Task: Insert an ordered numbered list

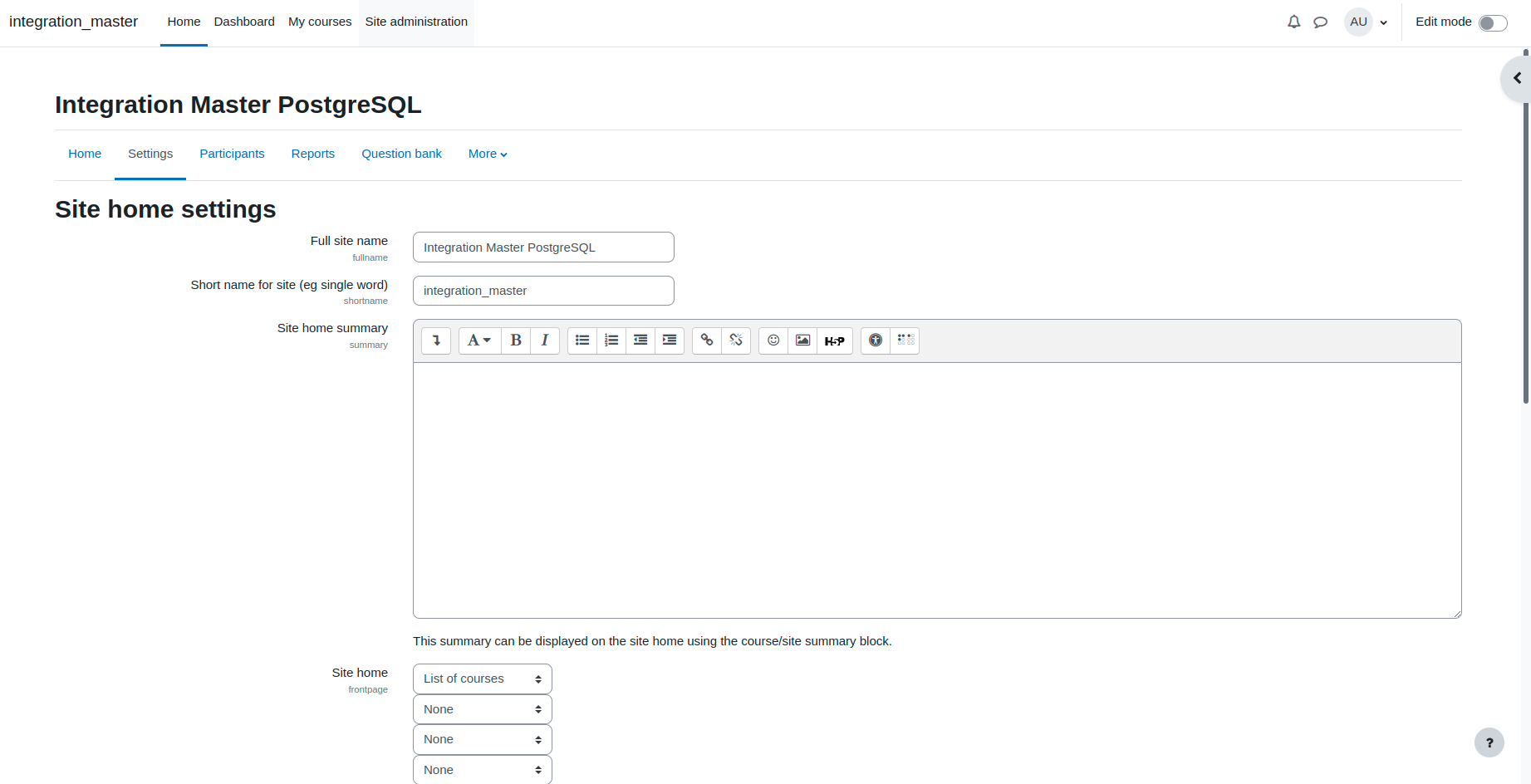Action: (611, 341)
